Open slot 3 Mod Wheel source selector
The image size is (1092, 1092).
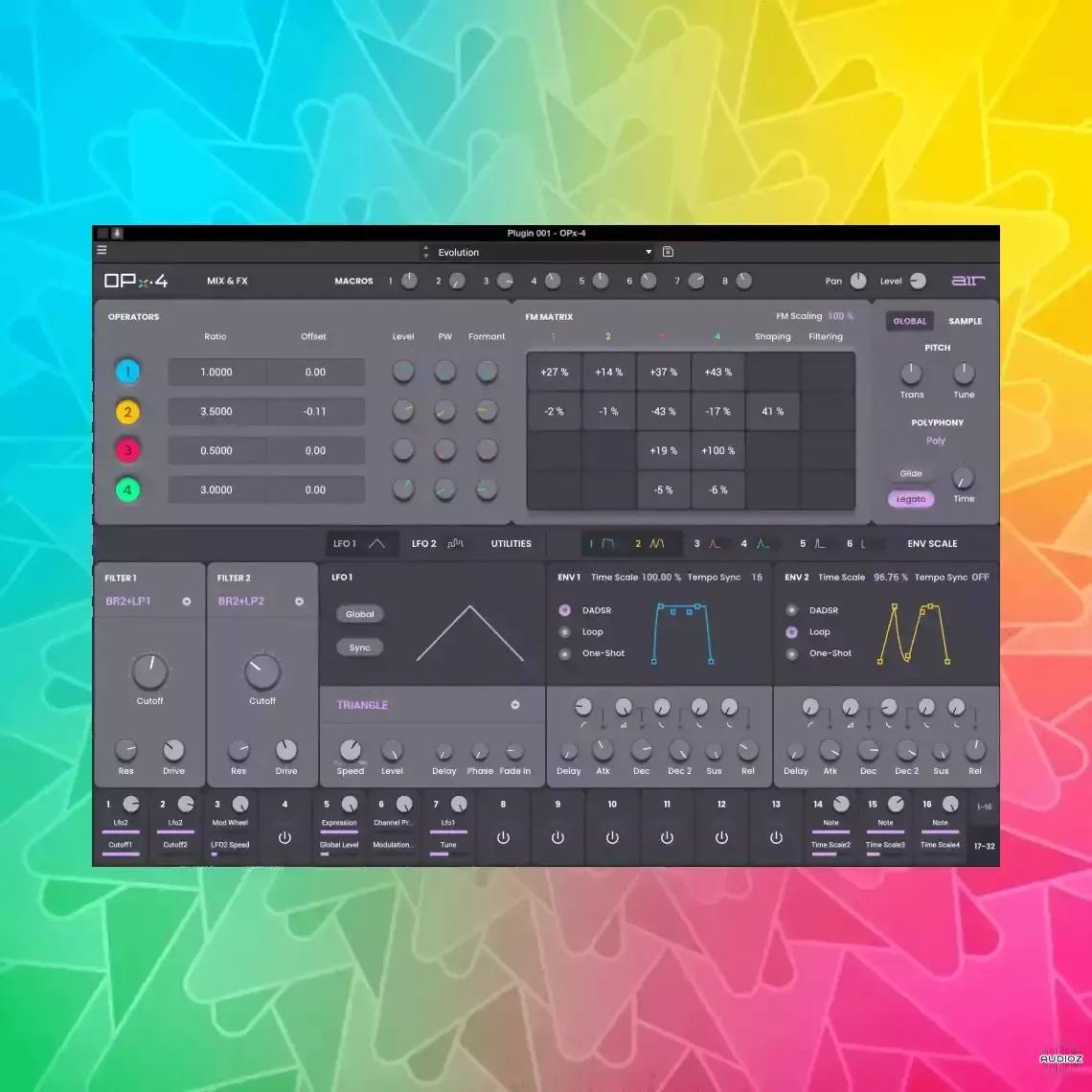click(x=230, y=823)
